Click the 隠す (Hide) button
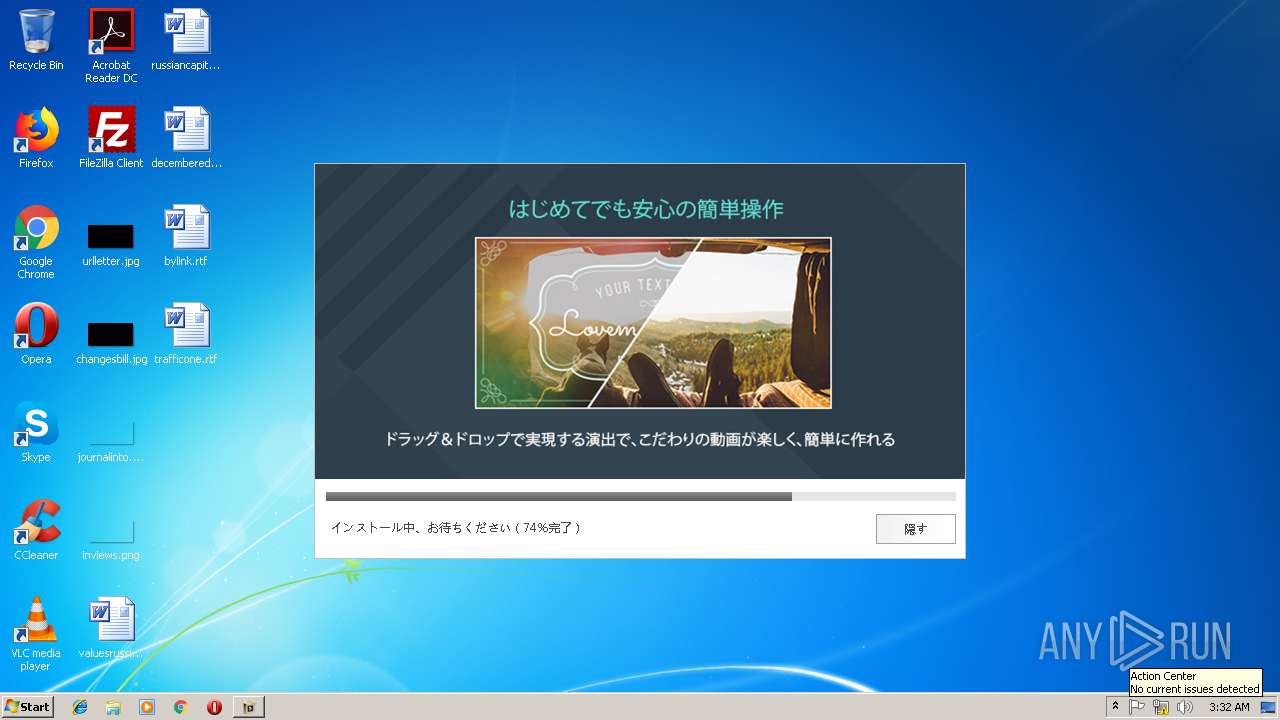1280x720 pixels. point(915,529)
